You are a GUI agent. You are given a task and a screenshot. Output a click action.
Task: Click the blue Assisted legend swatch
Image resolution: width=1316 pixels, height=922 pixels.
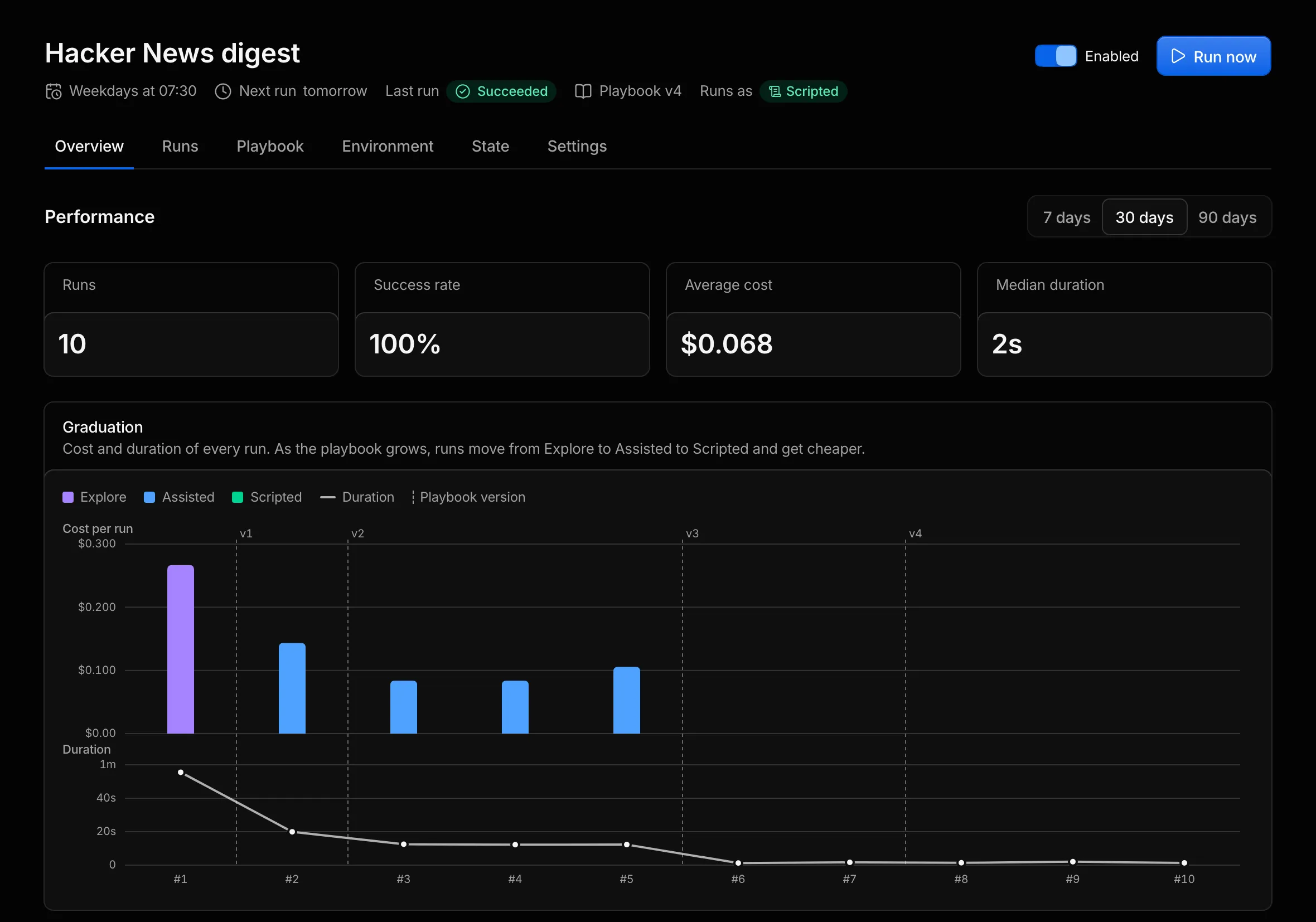tap(149, 497)
